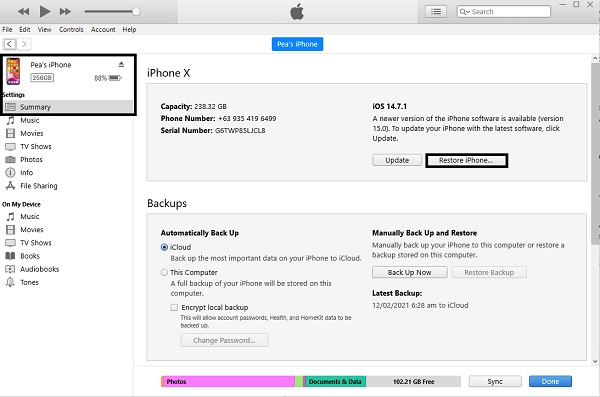600x397 pixels.
Task: Open the Help menu
Action: pyautogui.click(x=129, y=29)
